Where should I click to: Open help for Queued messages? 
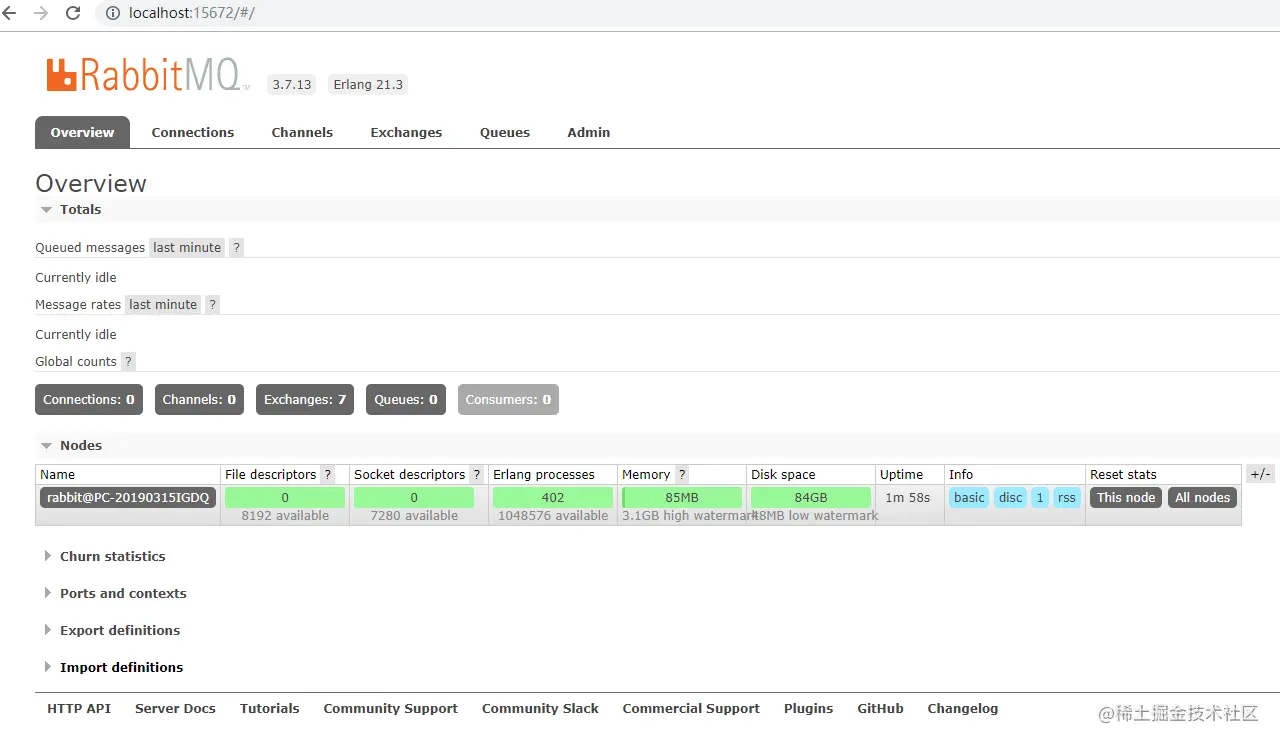coord(236,248)
